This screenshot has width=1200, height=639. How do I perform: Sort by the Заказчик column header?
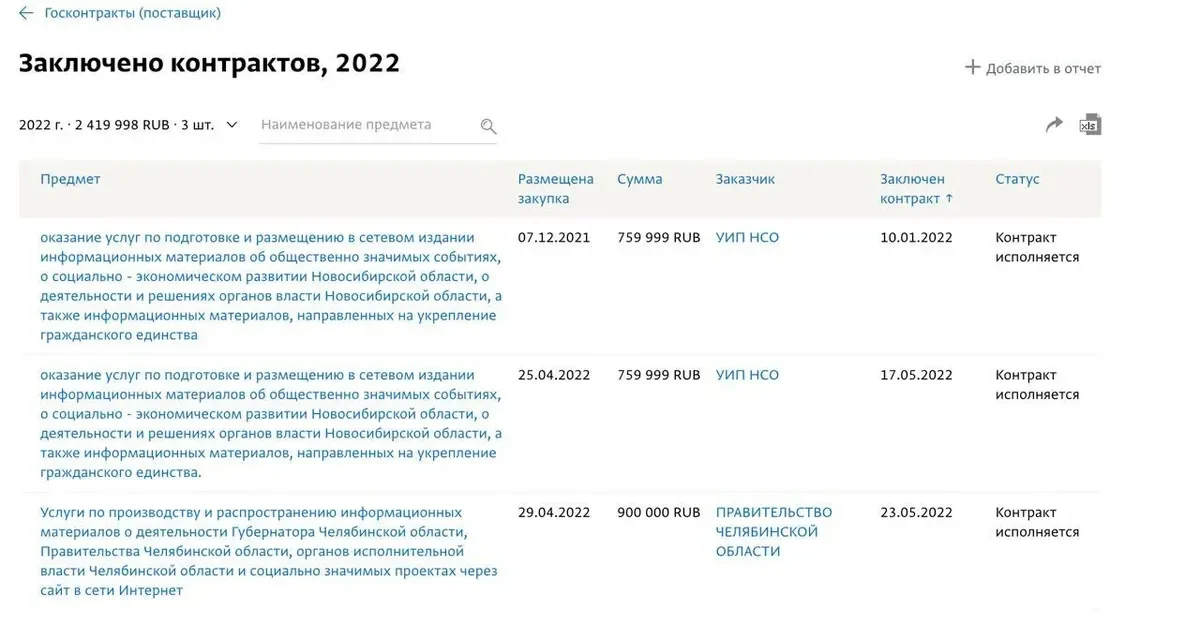click(x=745, y=179)
